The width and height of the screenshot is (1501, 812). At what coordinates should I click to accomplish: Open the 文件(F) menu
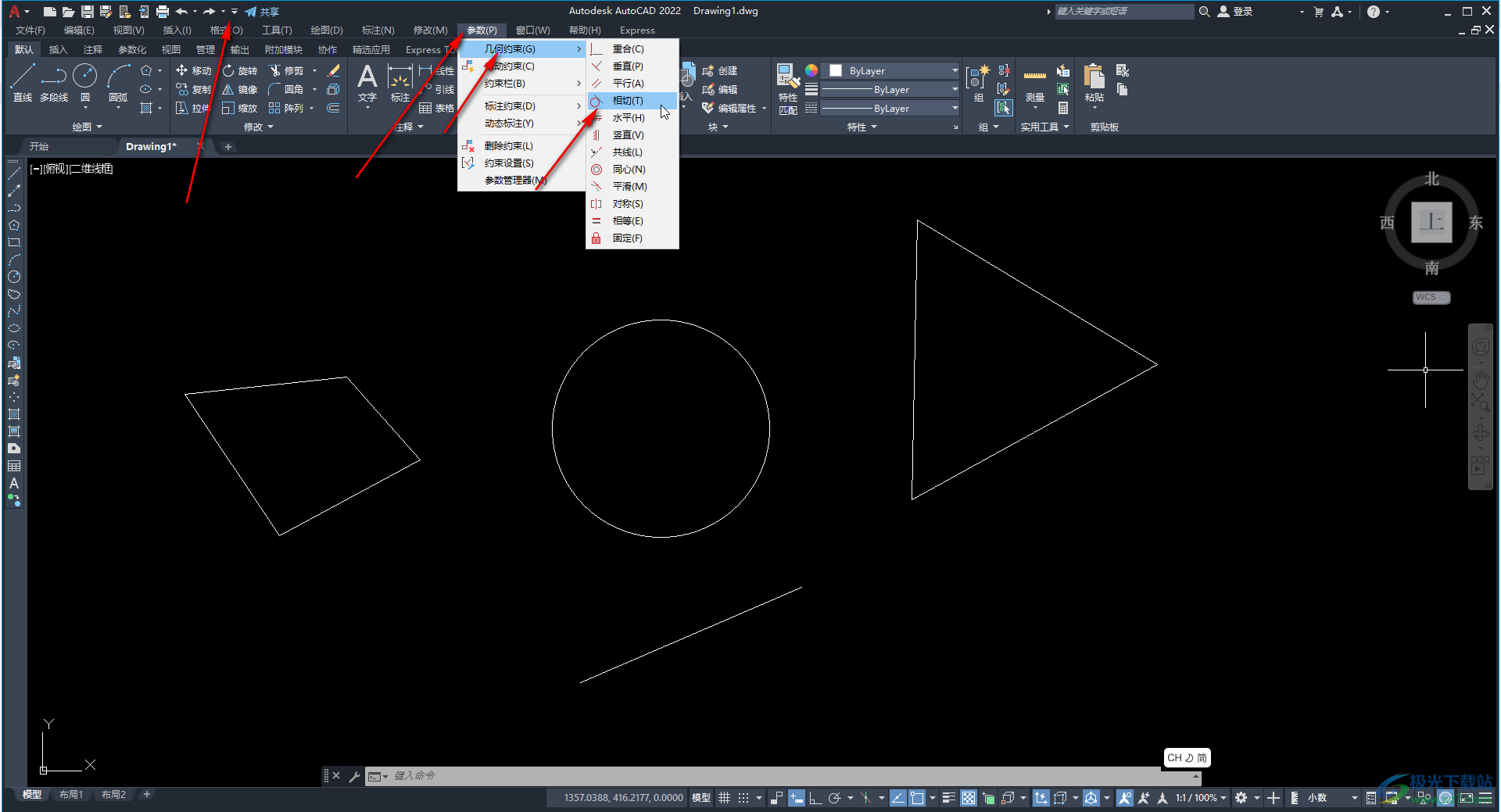coord(30,30)
